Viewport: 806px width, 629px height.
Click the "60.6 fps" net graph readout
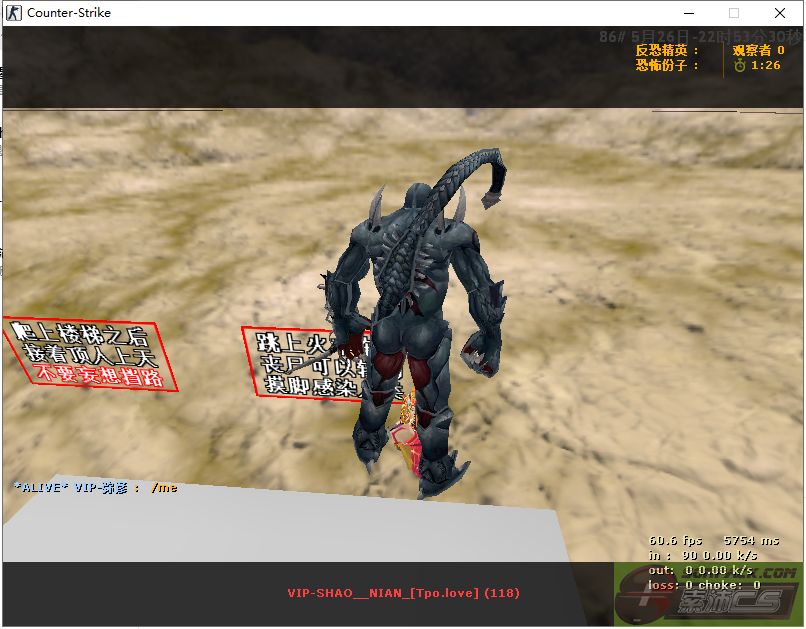point(675,541)
